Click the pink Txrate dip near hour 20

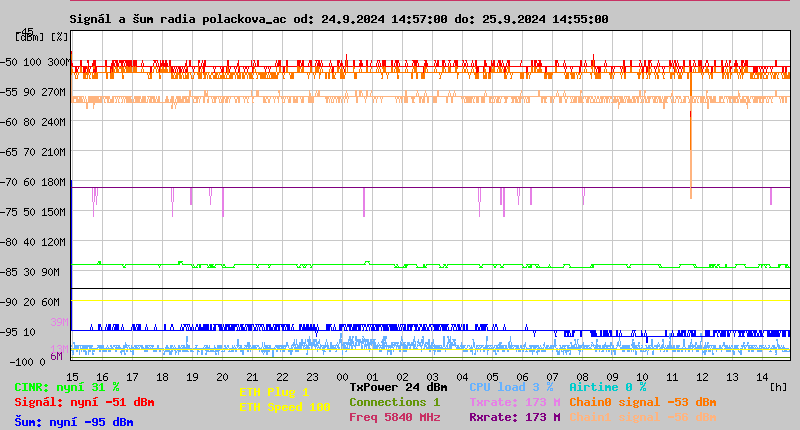click(223, 202)
